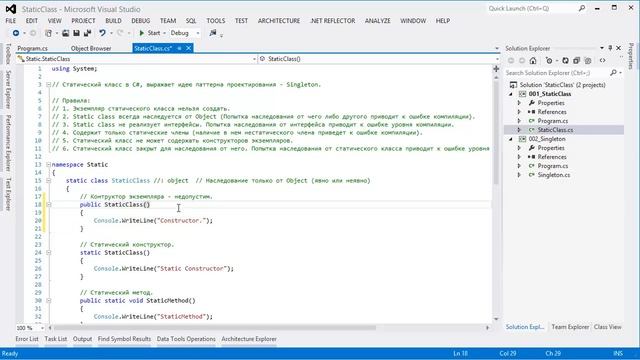Click the Quick Launch magnifier icon
640x360 pixels.
pos(582,8)
